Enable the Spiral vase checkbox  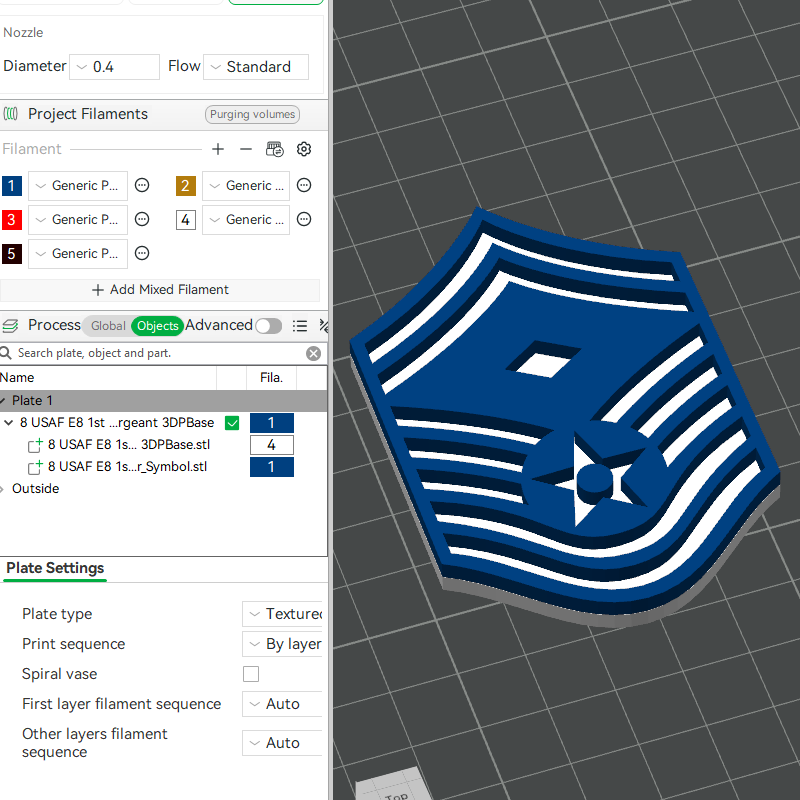click(x=251, y=673)
